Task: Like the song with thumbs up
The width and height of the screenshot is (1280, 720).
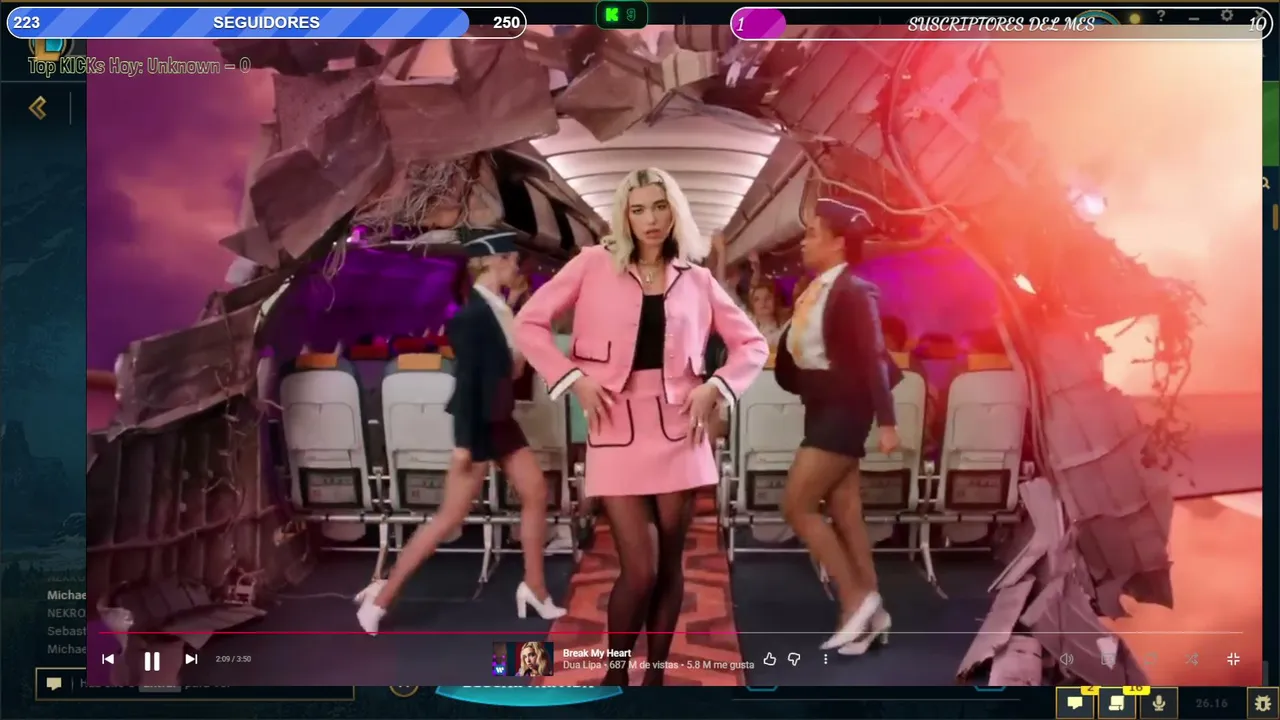Action: pyautogui.click(x=769, y=659)
